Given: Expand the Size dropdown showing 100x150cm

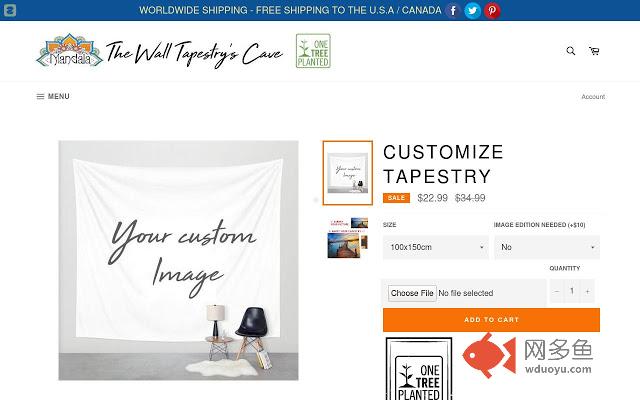Looking at the screenshot, I should (436, 247).
